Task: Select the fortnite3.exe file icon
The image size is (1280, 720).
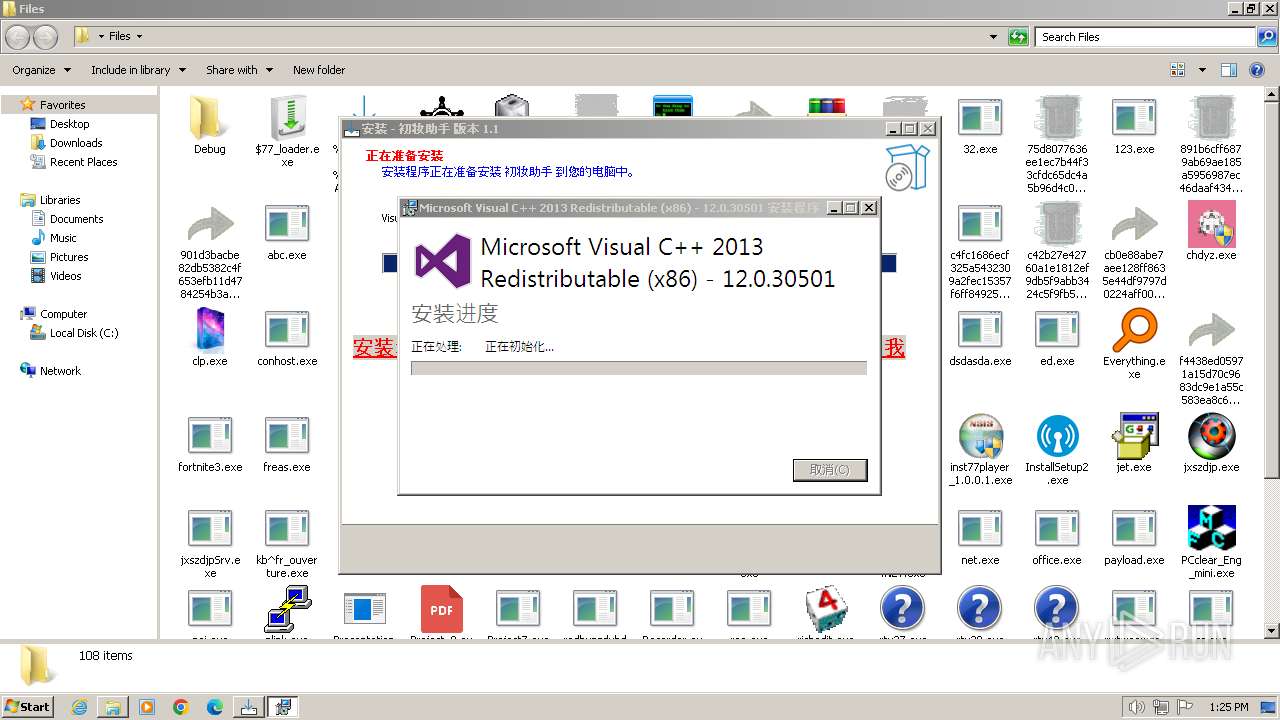Action: point(210,436)
